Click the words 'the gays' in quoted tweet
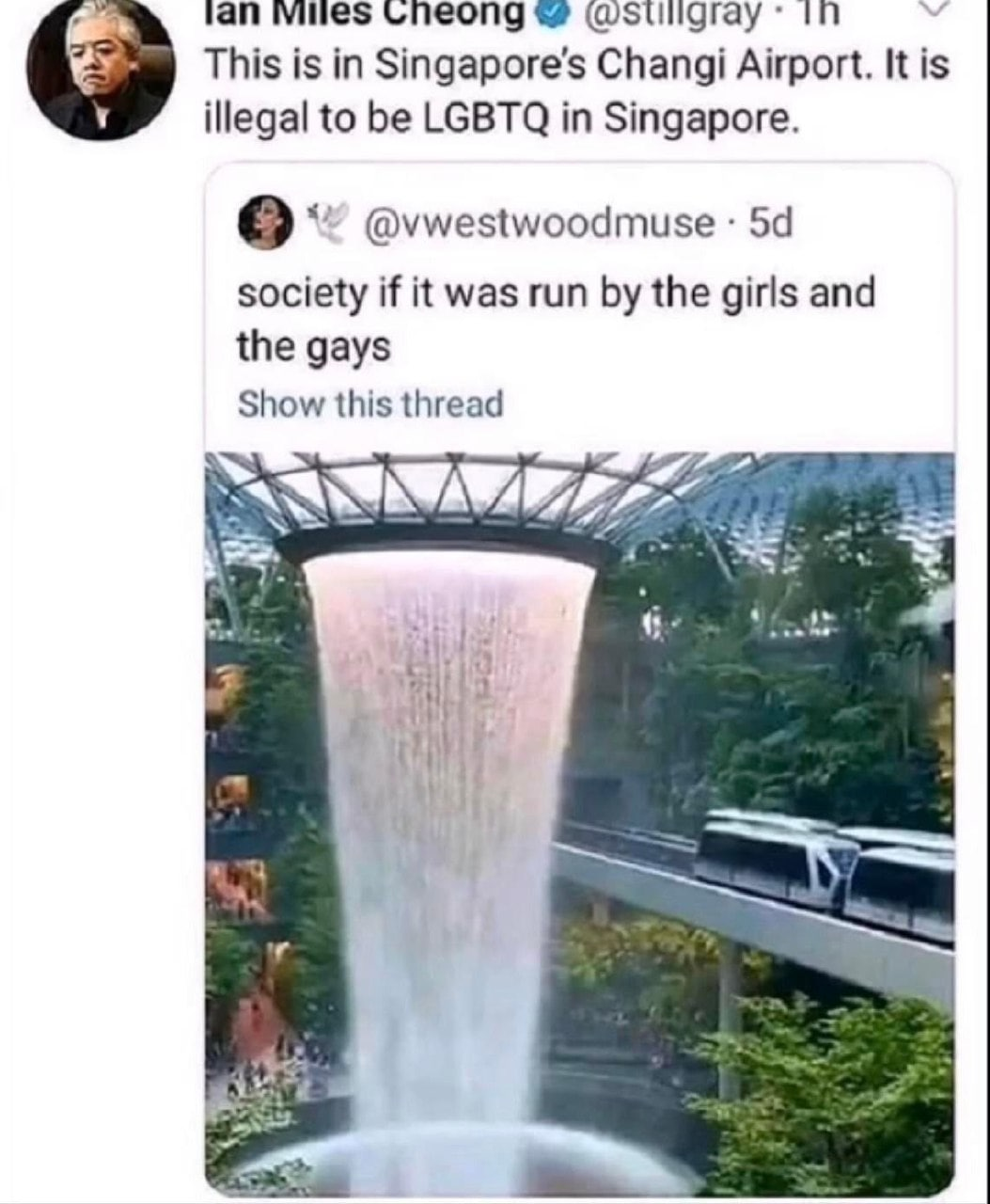Image resolution: width=990 pixels, height=1204 pixels. tap(312, 348)
